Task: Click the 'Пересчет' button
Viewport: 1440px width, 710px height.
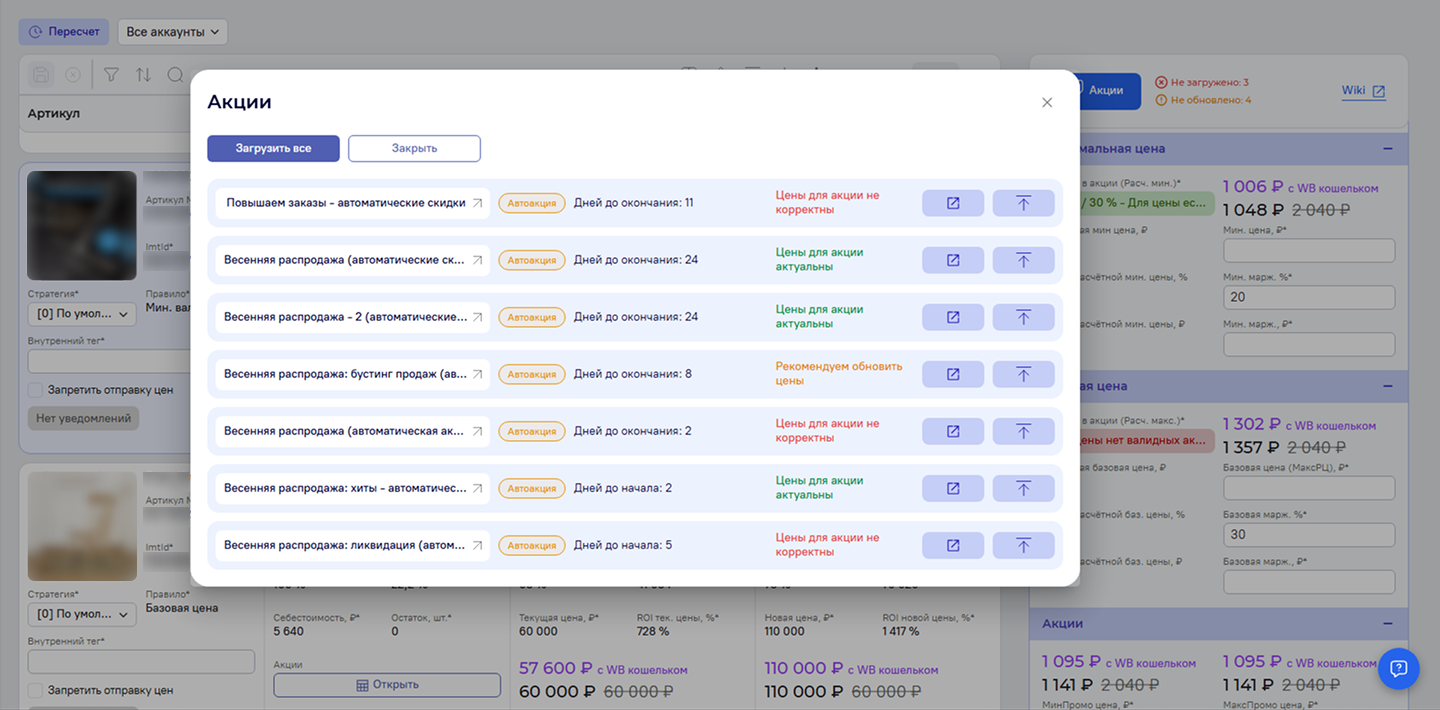Action: click(64, 32)
